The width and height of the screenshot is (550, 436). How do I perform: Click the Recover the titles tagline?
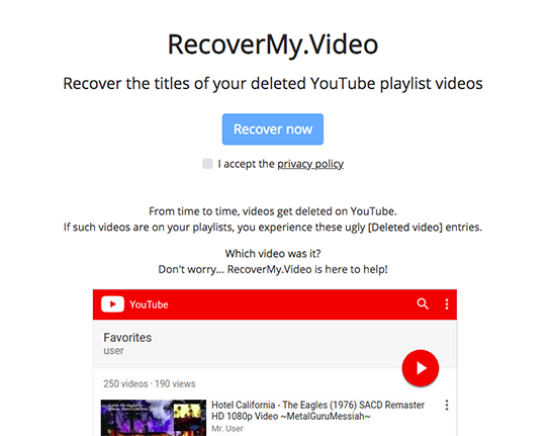[273, 84]
